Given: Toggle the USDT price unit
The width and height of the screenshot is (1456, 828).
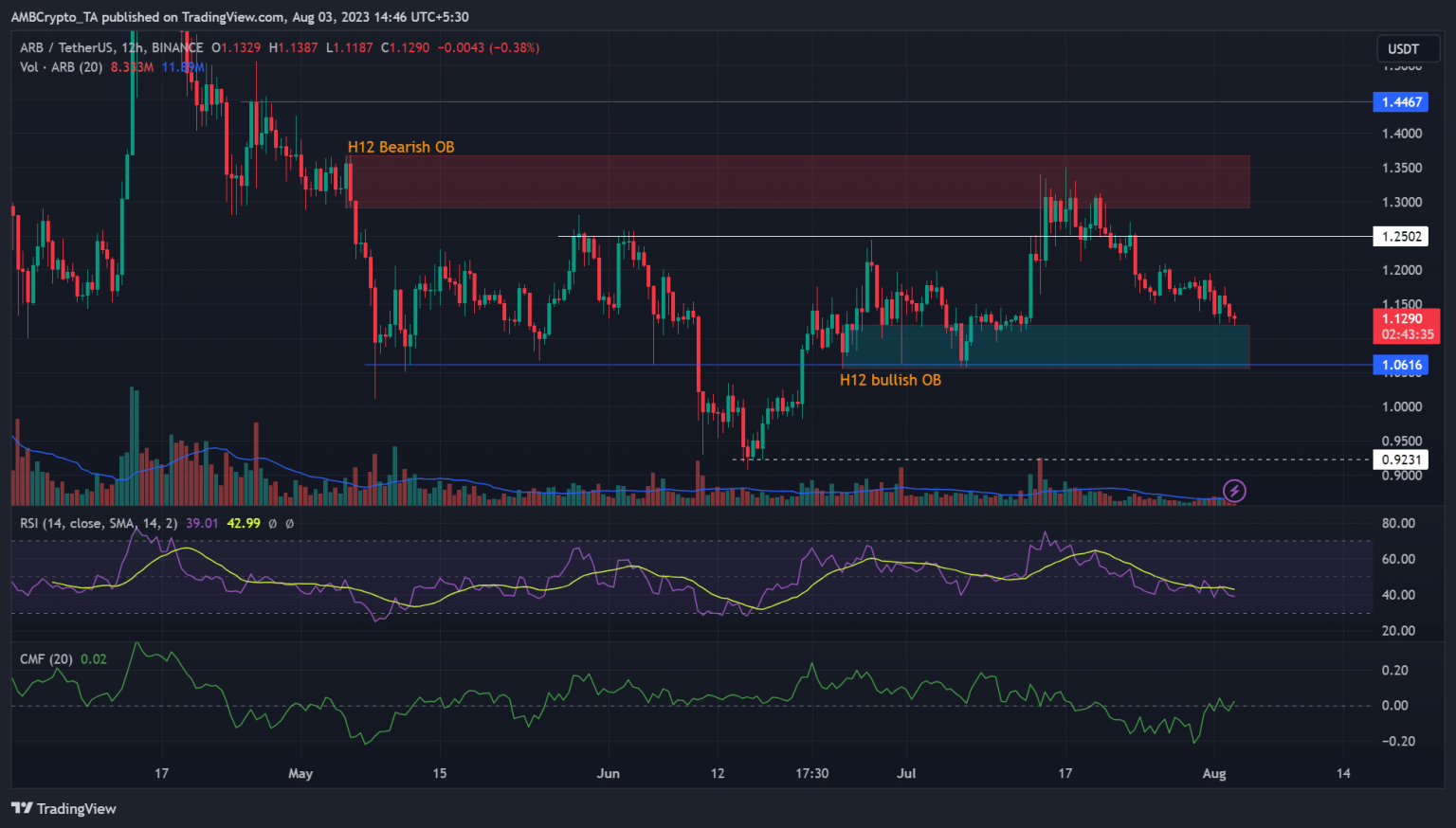Looking at the screenshot, I should click(x=1407, y=48).
